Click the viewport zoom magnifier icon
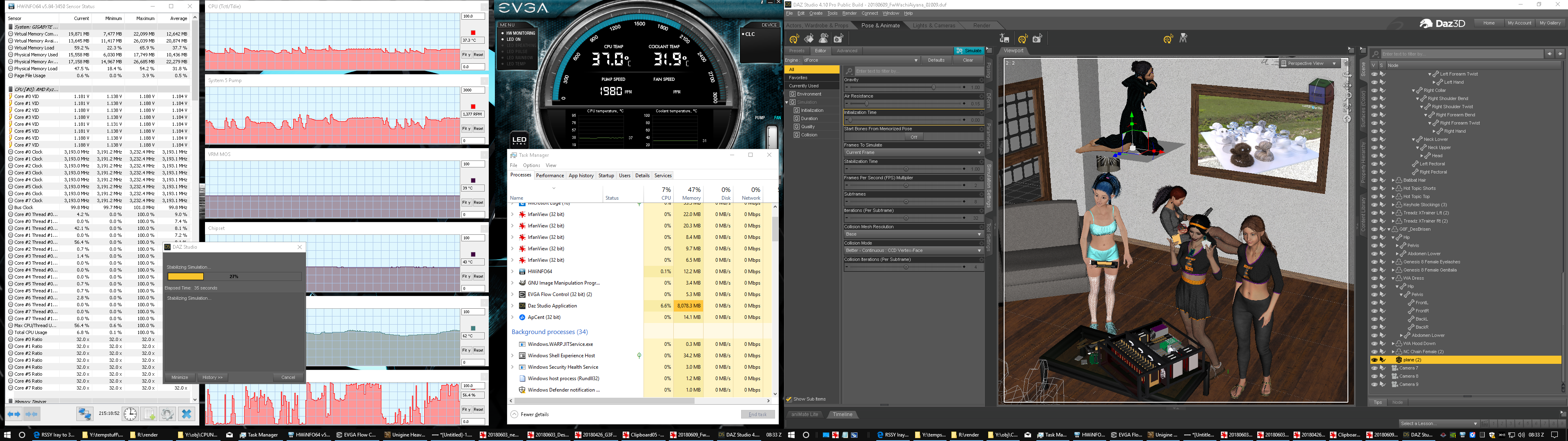1568x441 pixels. (1347, 96)
